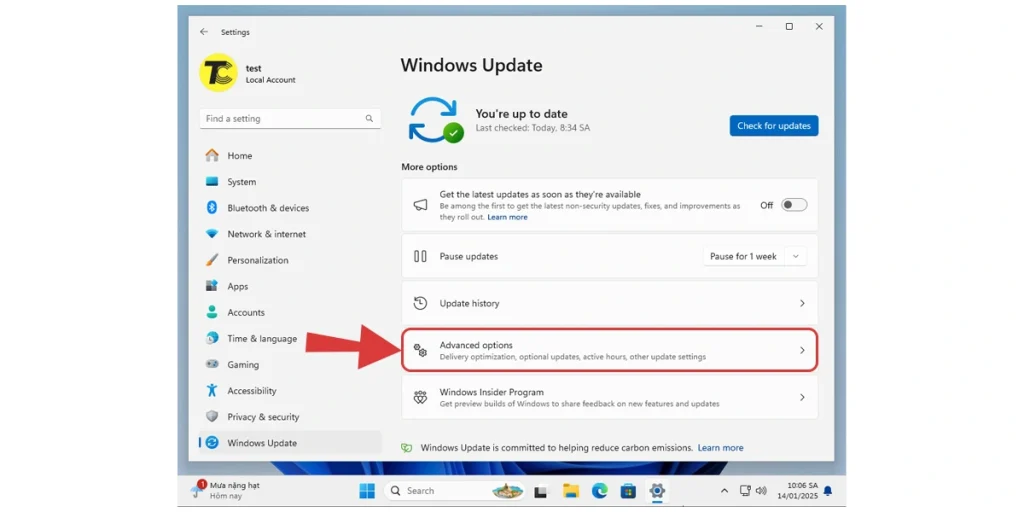Select Time & language in sidebar
Image resolution: width=1024 pixels, height=512 pixels.
tap(261, 339)
